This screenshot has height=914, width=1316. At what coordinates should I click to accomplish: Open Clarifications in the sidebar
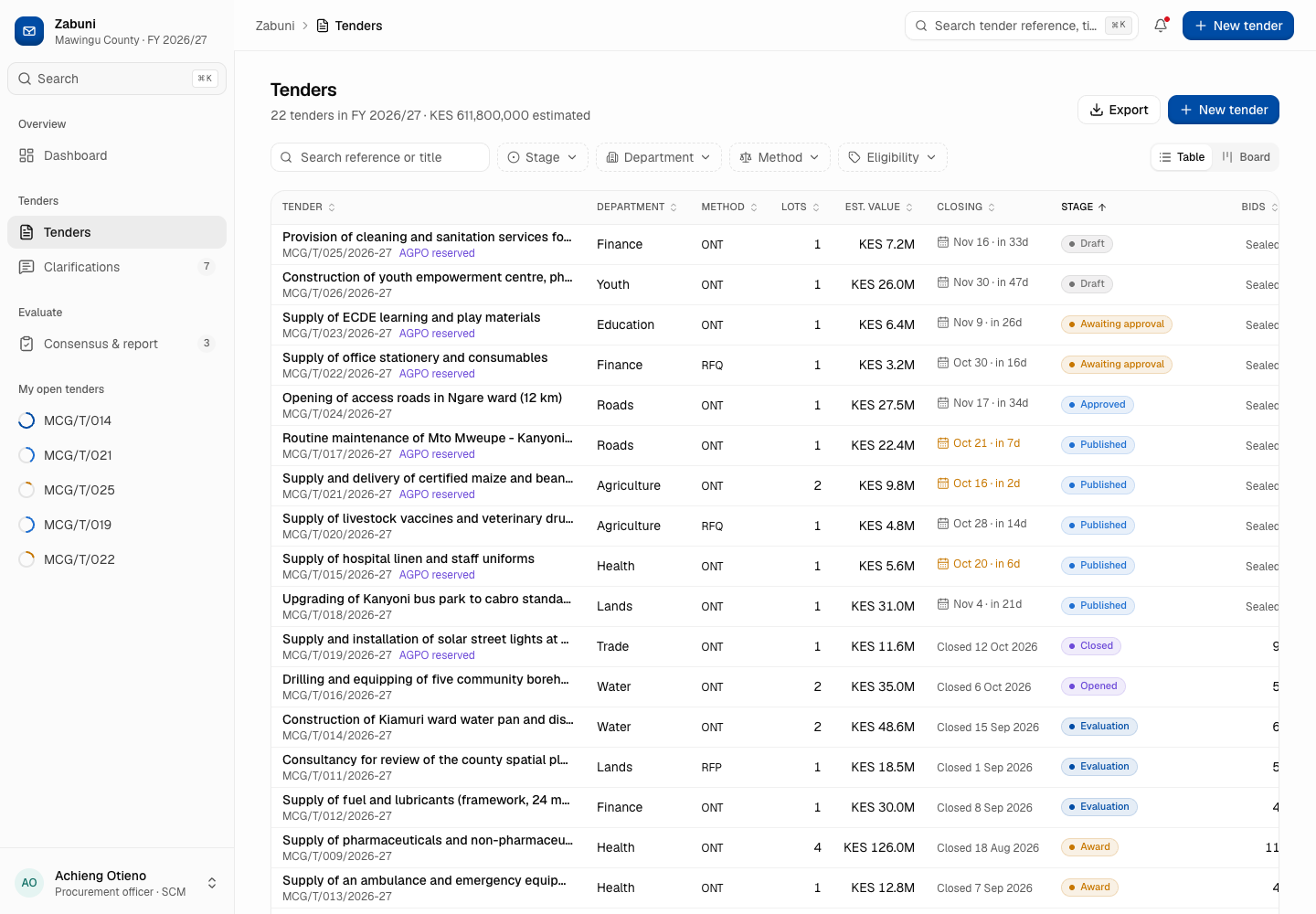point(117,267)
